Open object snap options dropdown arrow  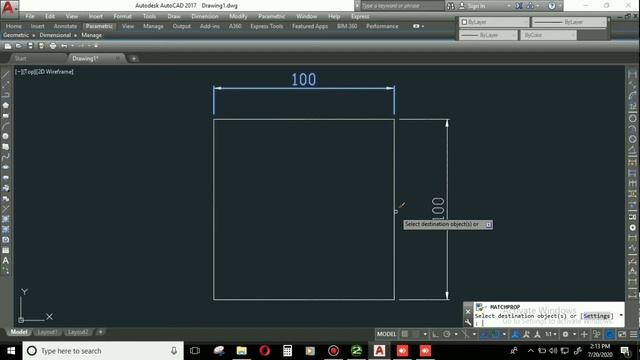[504, 334]
